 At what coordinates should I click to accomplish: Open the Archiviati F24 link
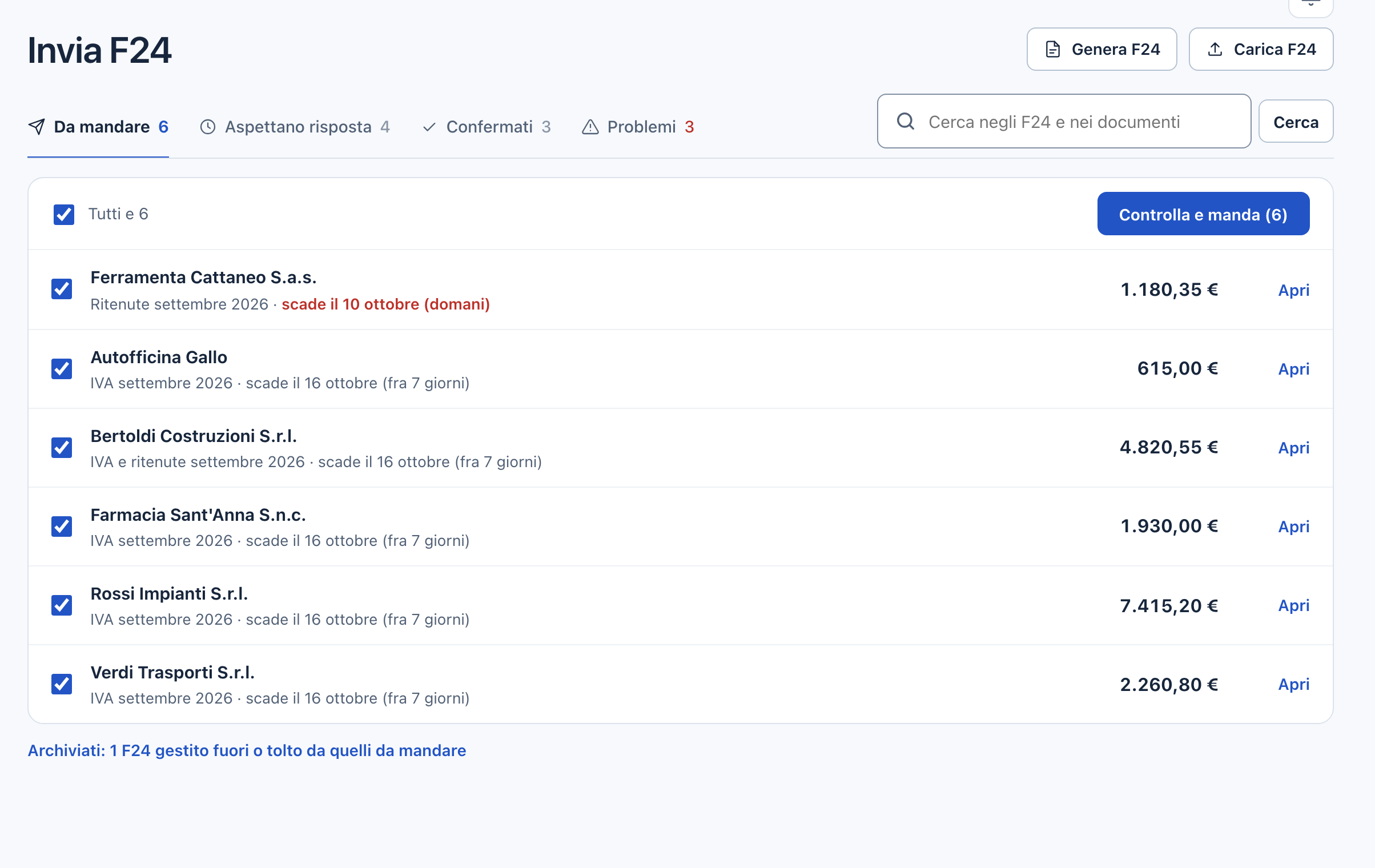point(247,750)
